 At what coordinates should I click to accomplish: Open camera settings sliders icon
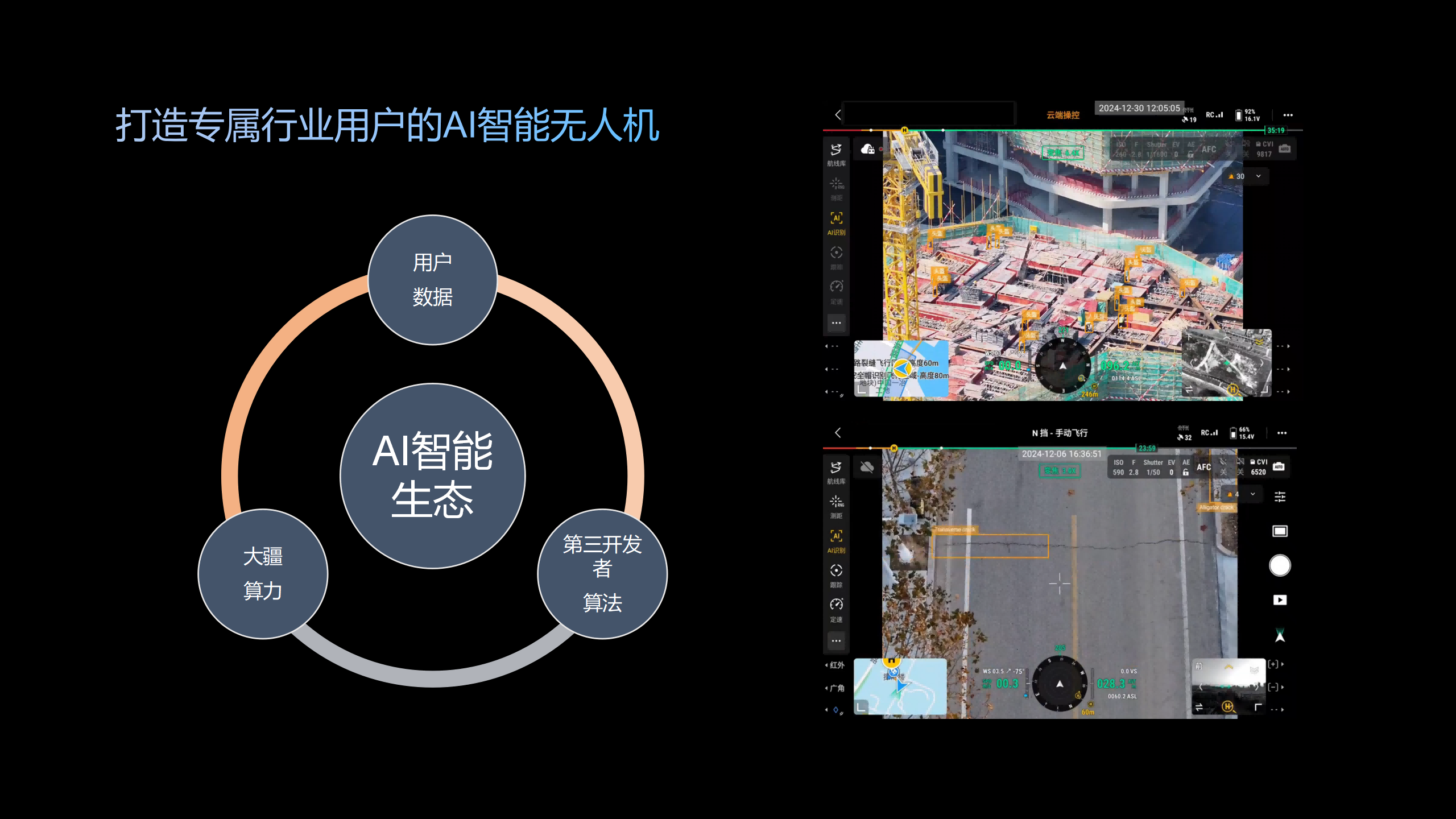point(1280,497)
